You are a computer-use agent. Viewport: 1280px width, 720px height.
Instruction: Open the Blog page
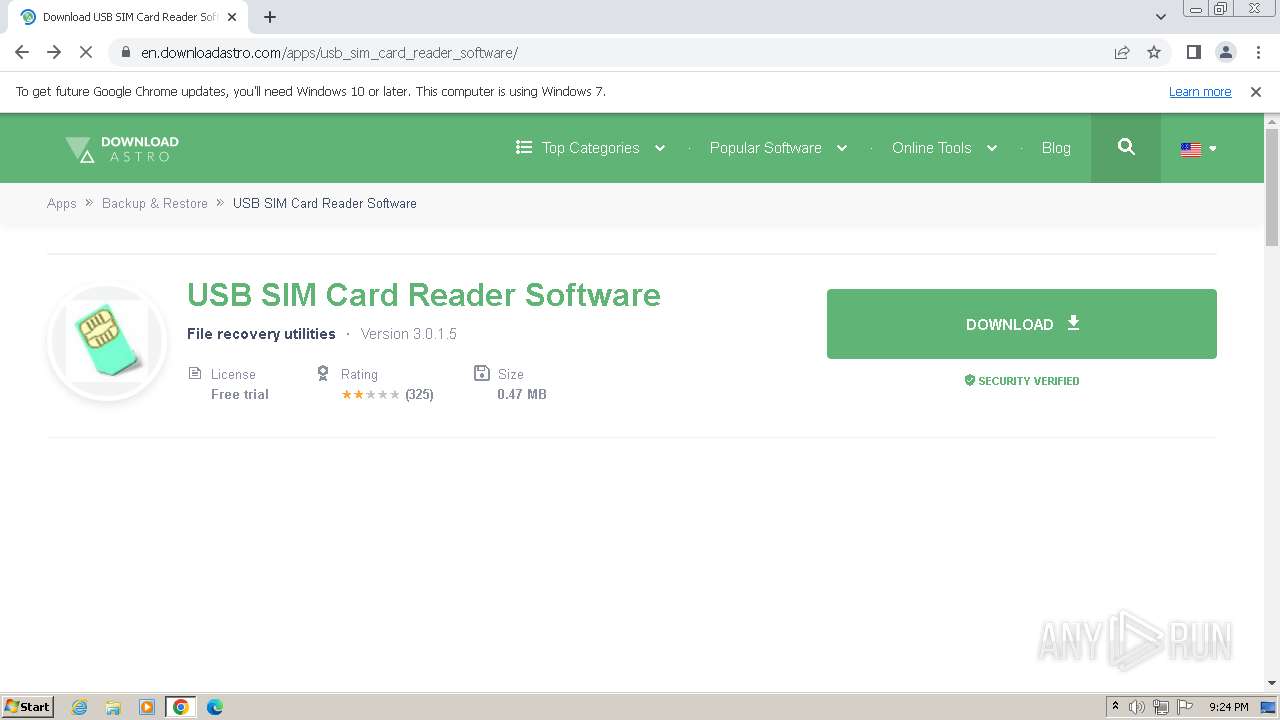[x=1056, y=148]
